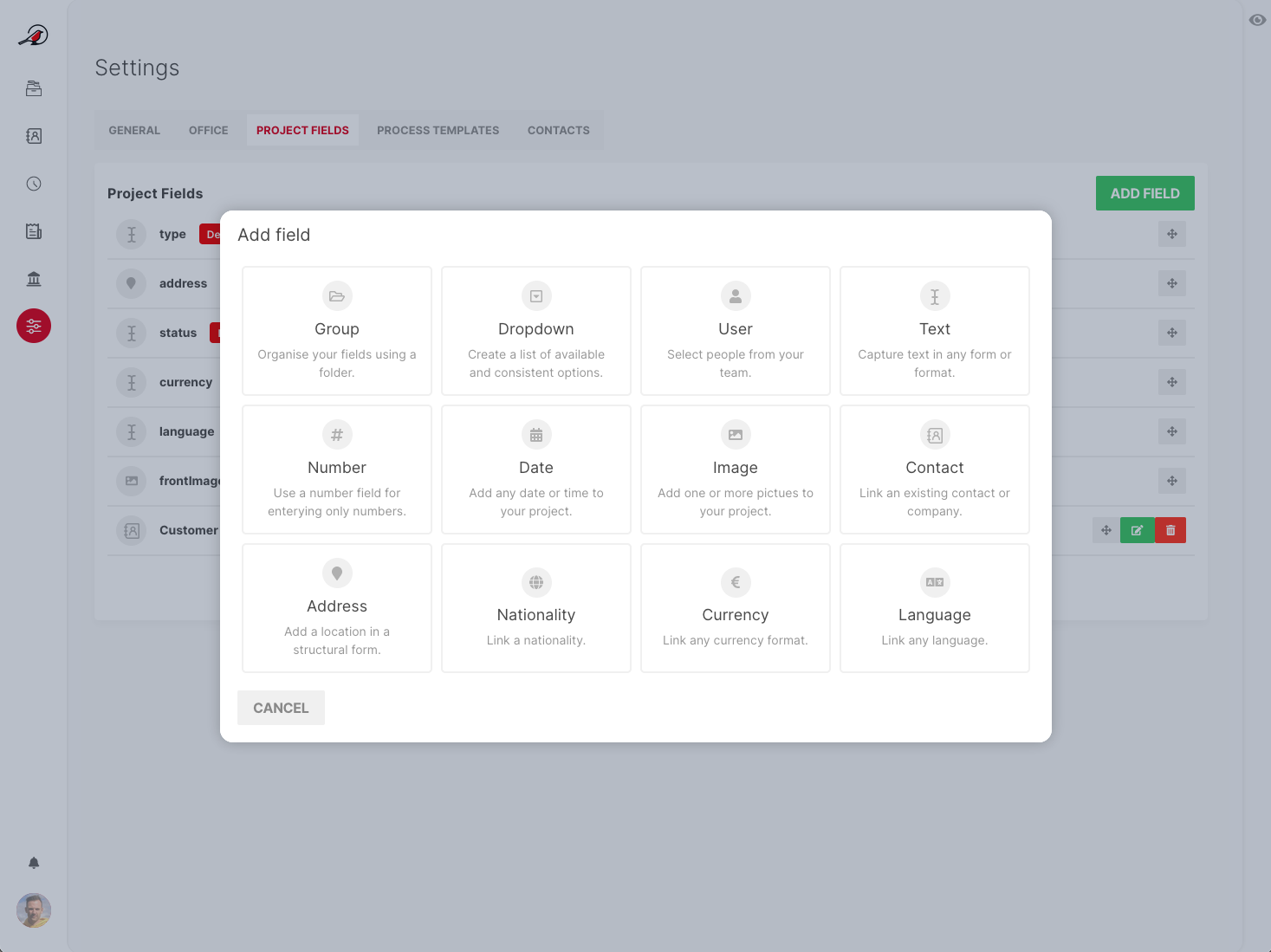Click the bird logo in sidebar
Viewport: 1271px width, 952px height.
pos(34,36)
